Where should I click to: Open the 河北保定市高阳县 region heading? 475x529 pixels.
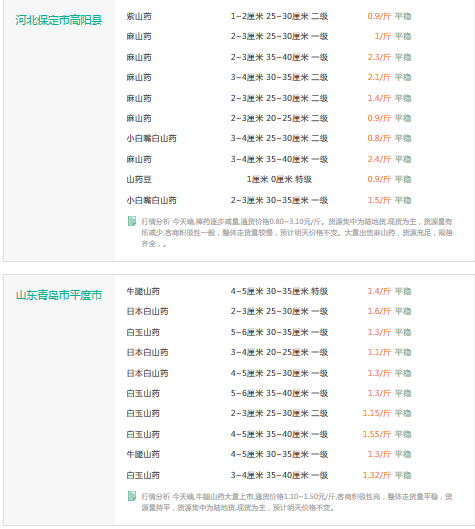coord(59,20)
